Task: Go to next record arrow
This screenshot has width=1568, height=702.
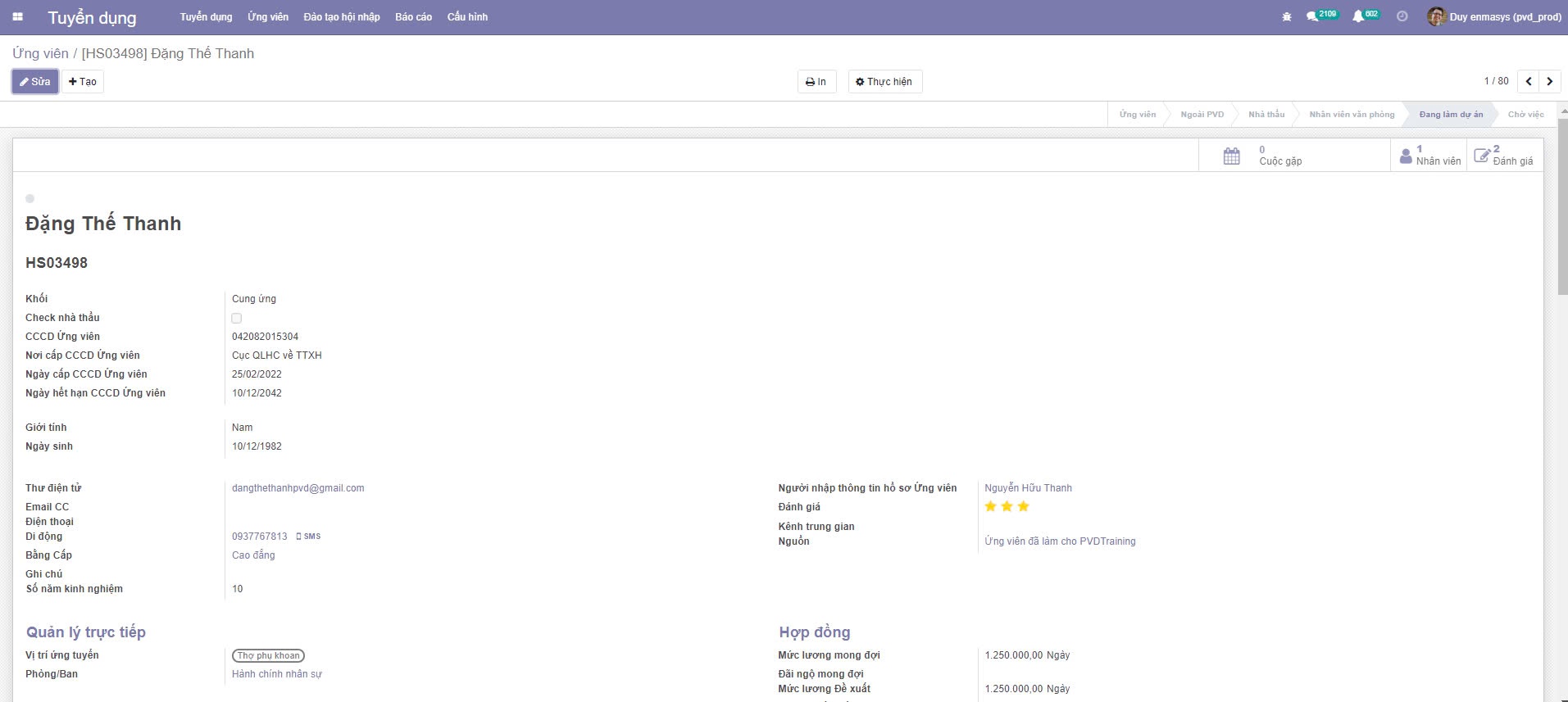Action: click(1549, 81)
